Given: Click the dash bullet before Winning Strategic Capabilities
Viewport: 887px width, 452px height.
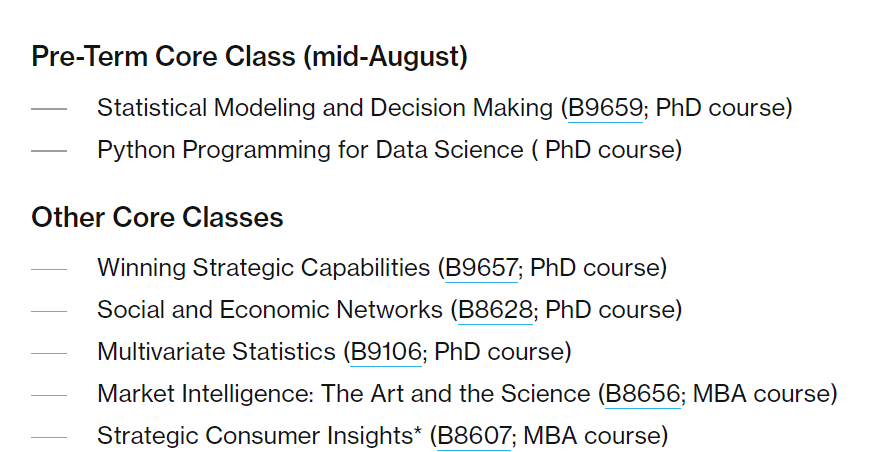Looking at the screenshot, I should [x=49, y=269].
